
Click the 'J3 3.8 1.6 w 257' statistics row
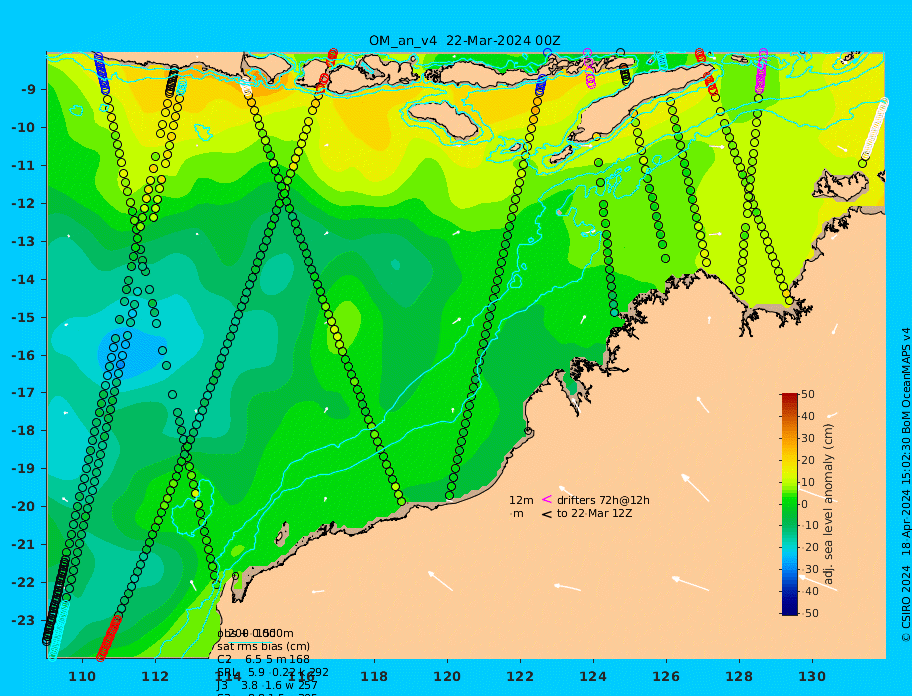click(x=267, y=686)
